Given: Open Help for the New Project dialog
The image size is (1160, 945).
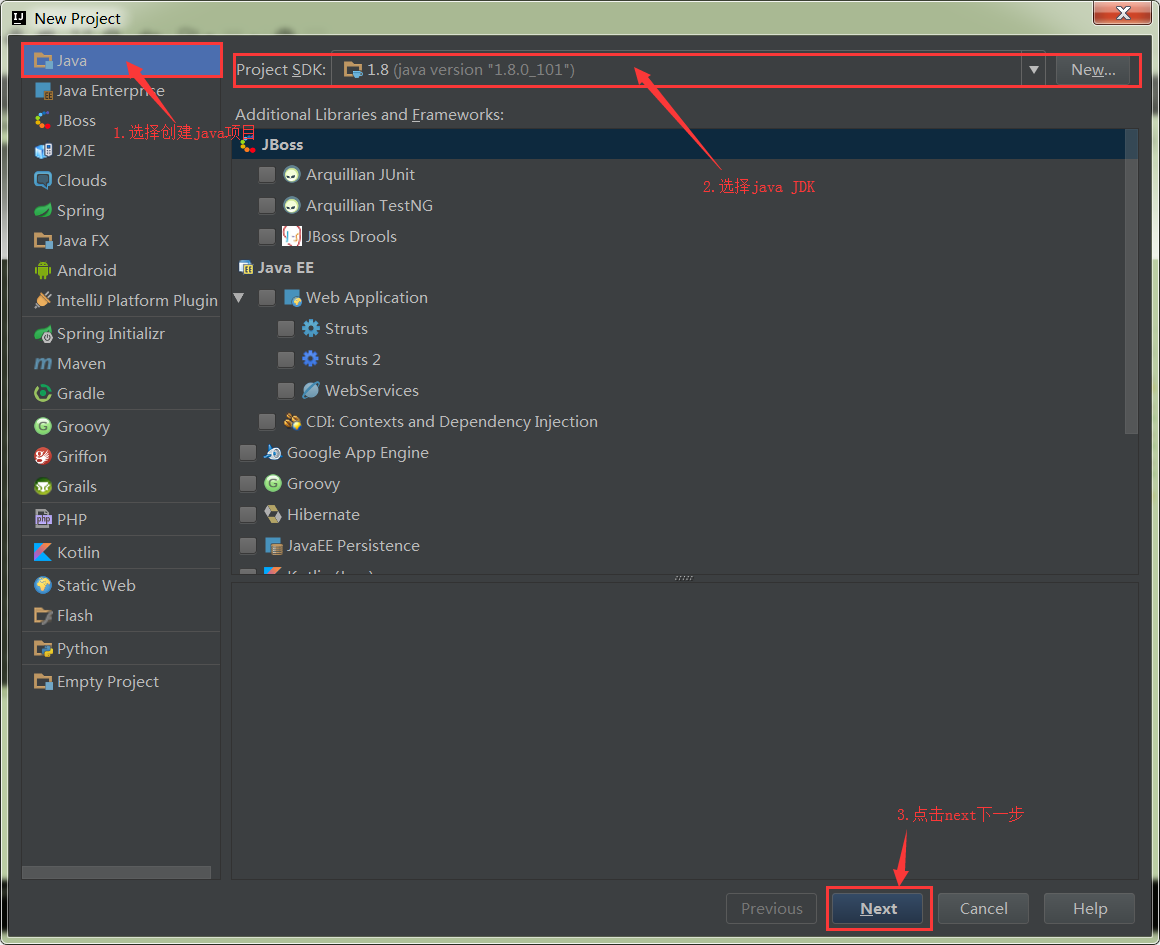Looking at the screenshot, I should pyautogui.click(x=1090, y=909).
